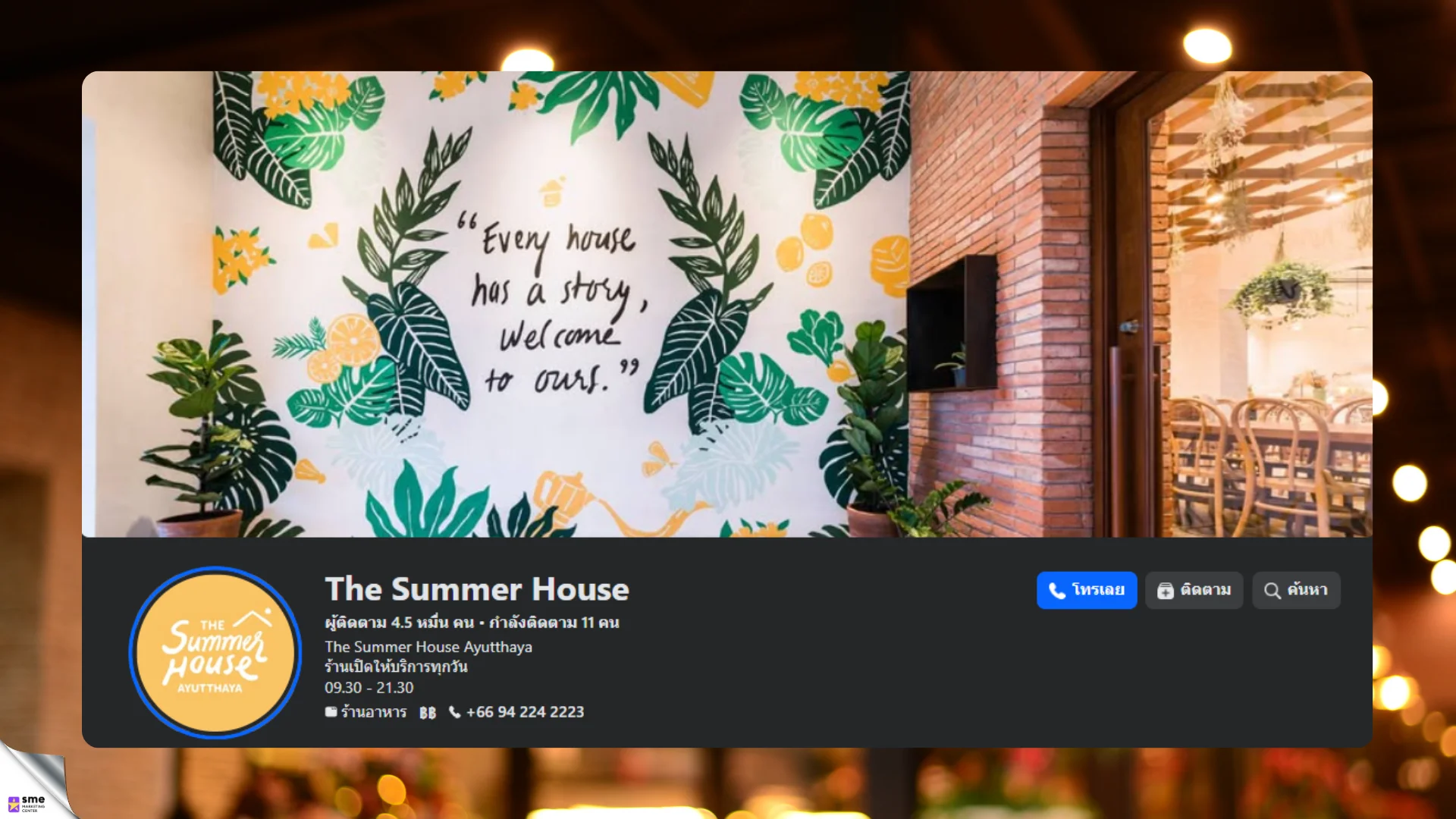Click the phone icon in โทรเลย button
1456x819 pixels.
[x=1057, y=591]
